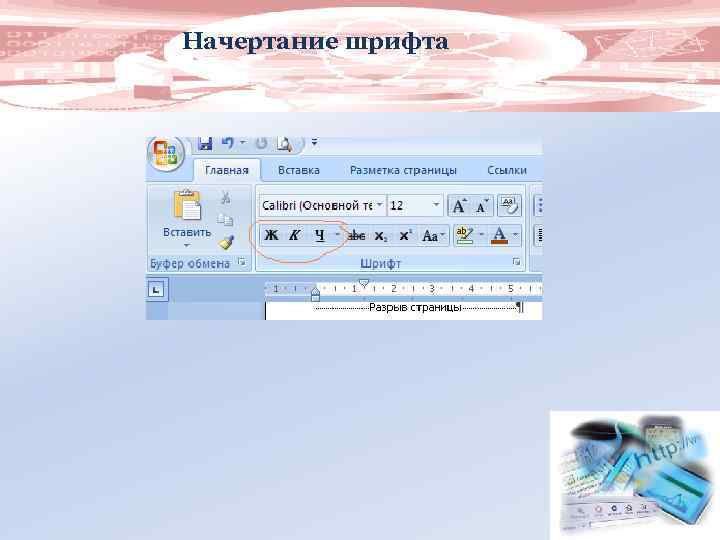Click the Cut scissors icon
This screenshot has width=720, height=540.
(x=225, y=198)
